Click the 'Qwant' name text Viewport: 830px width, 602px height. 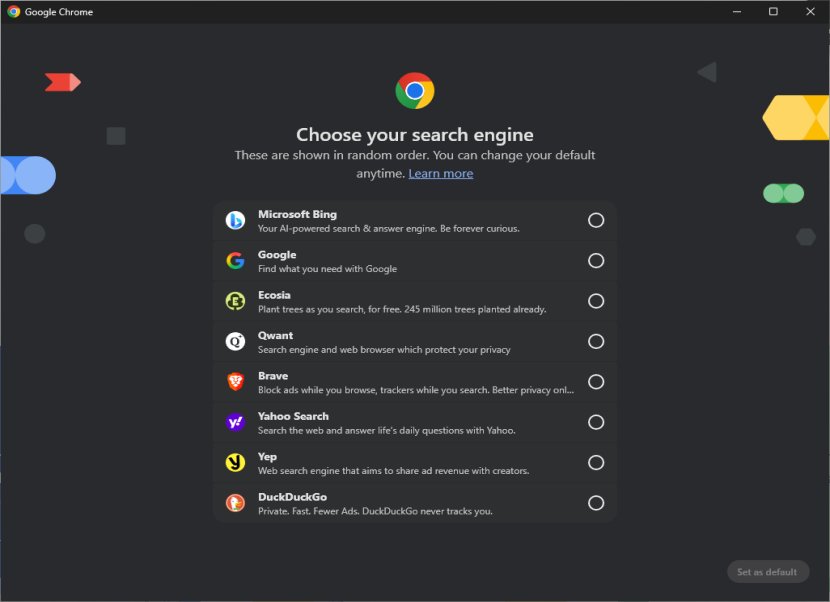pos(275,336)
